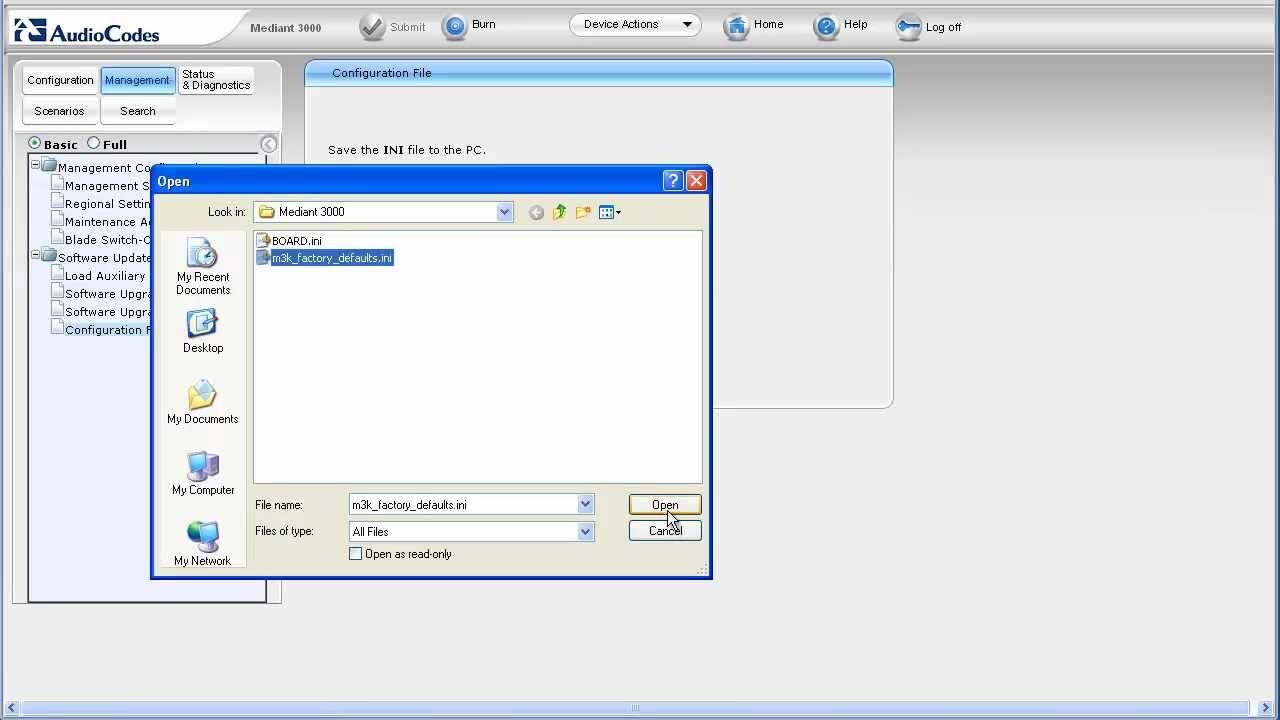
Task: Switch to the Status & Diagnostics tab
Action: pyautogui.click(x=216, y=80)
